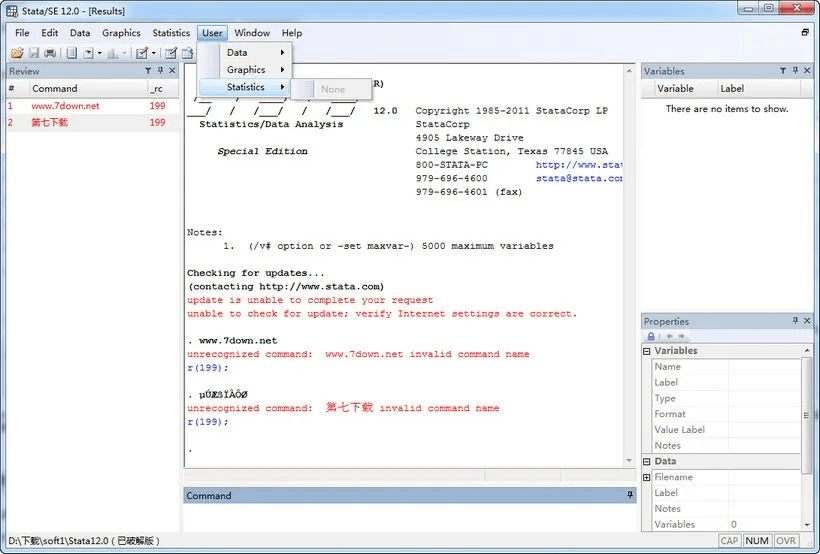Open the File menu
The width and height of the screenshot is (820, 554).
click(22, 33)
